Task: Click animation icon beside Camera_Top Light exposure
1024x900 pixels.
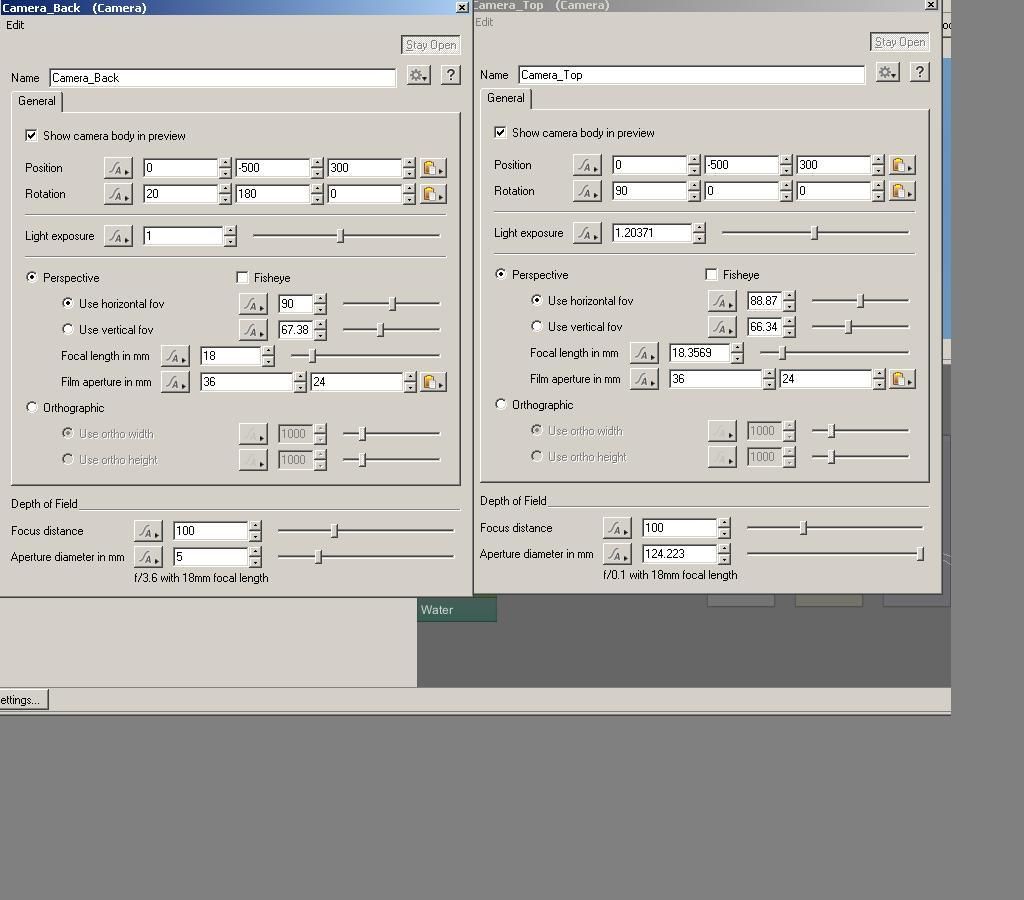Action: click(x=587, y=233)
